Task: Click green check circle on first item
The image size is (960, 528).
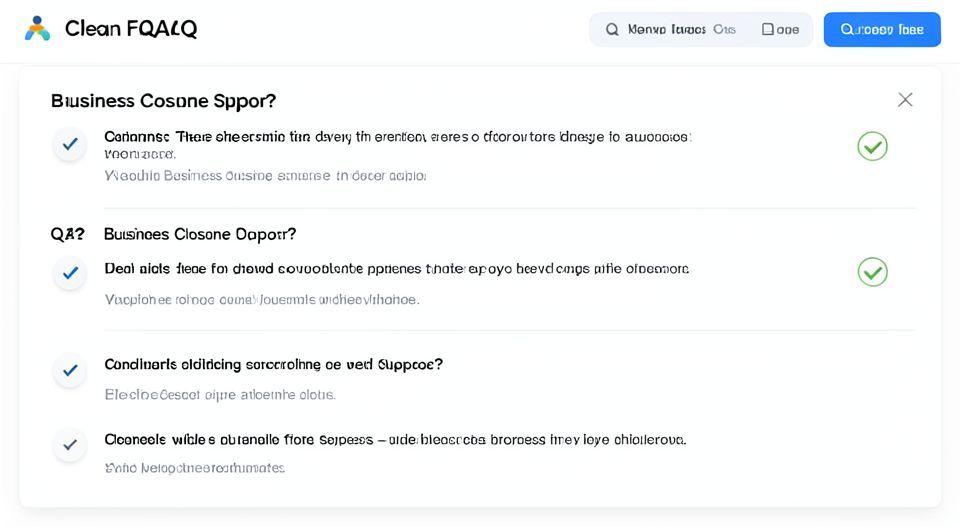Action: point(872,146)
